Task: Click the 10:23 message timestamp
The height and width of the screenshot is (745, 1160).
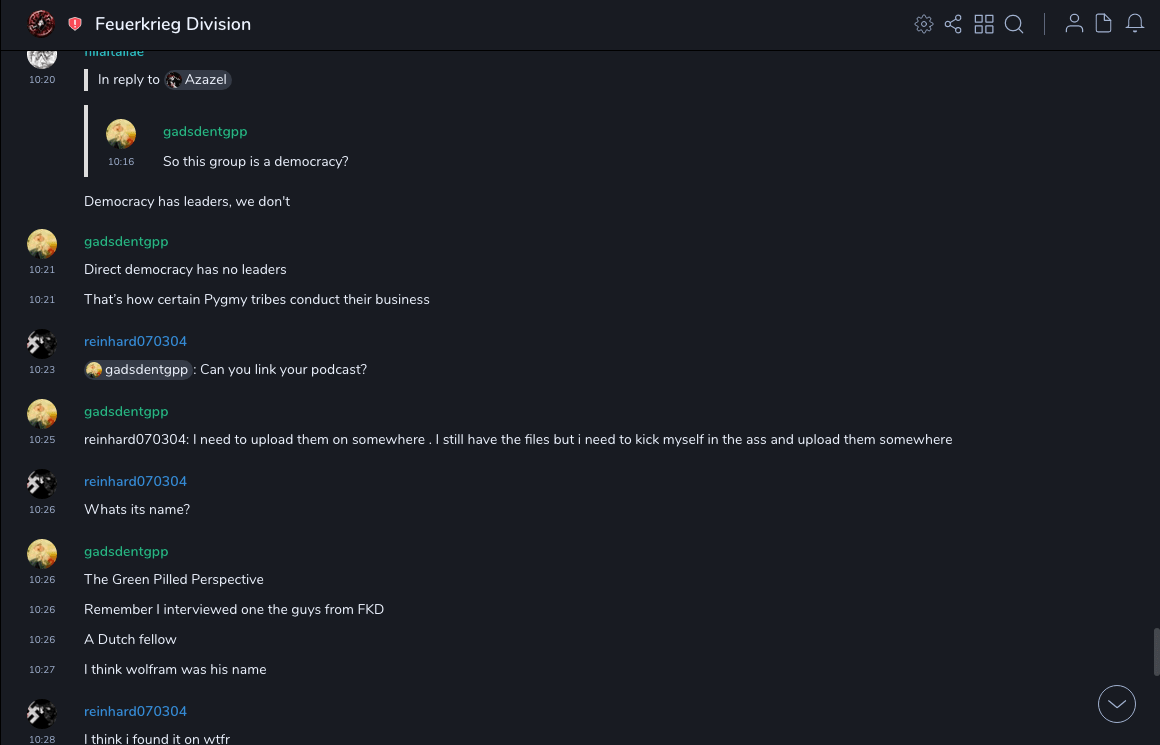Action: 42,370
